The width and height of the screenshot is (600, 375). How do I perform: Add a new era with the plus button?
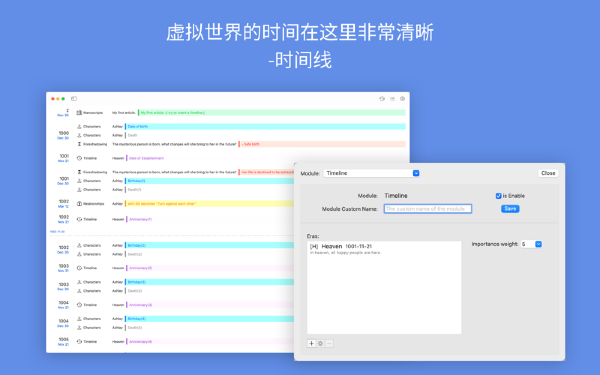tap(311, 343)
